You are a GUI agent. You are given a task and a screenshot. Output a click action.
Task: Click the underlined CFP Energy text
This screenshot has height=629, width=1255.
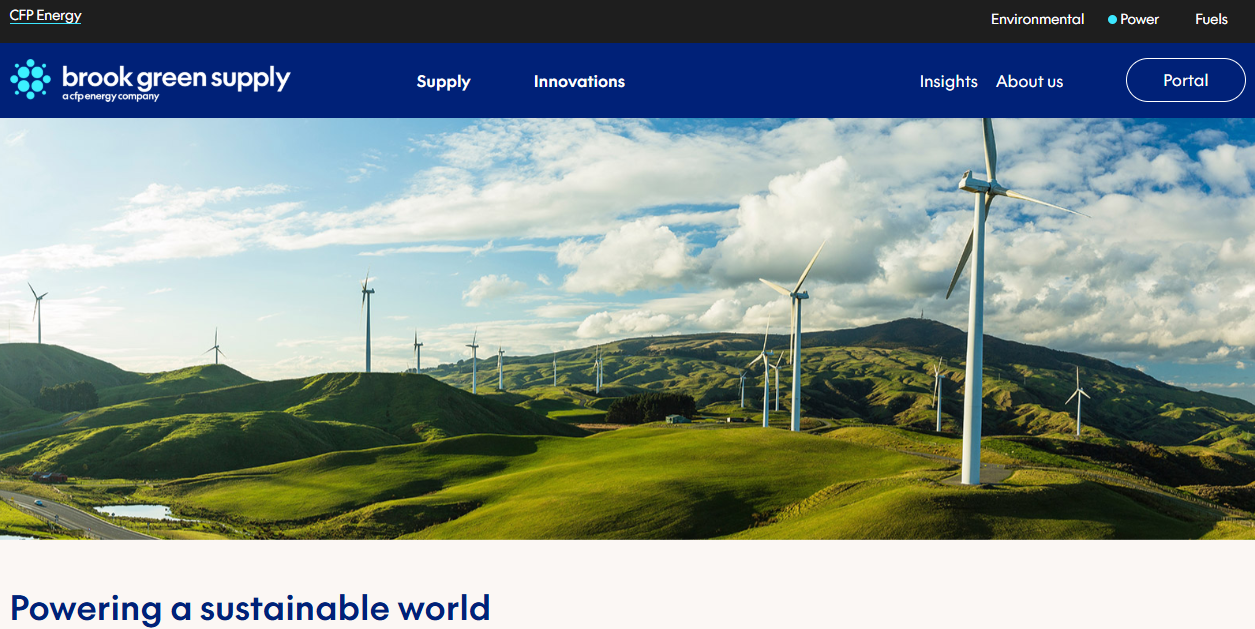(45, 15)
